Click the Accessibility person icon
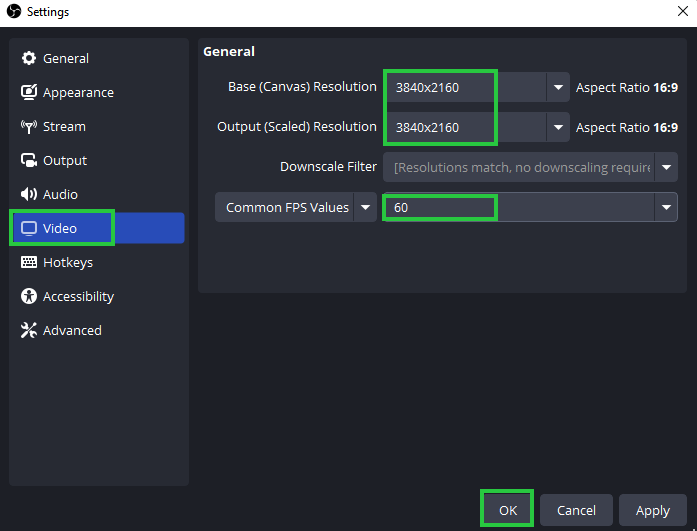The height and width of the screenshot is (531, 697). click(x=29, y=297)
